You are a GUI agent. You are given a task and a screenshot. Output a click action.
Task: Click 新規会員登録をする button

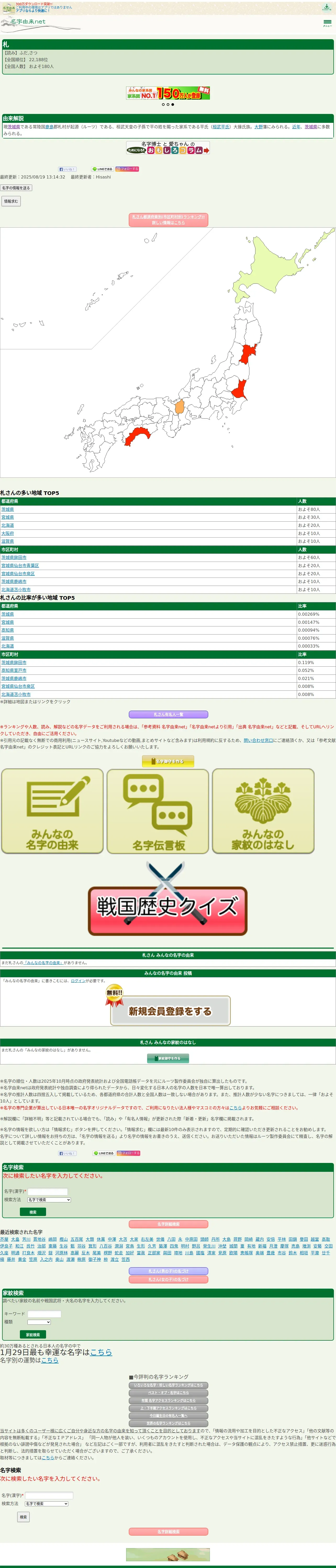point(168,1006)
